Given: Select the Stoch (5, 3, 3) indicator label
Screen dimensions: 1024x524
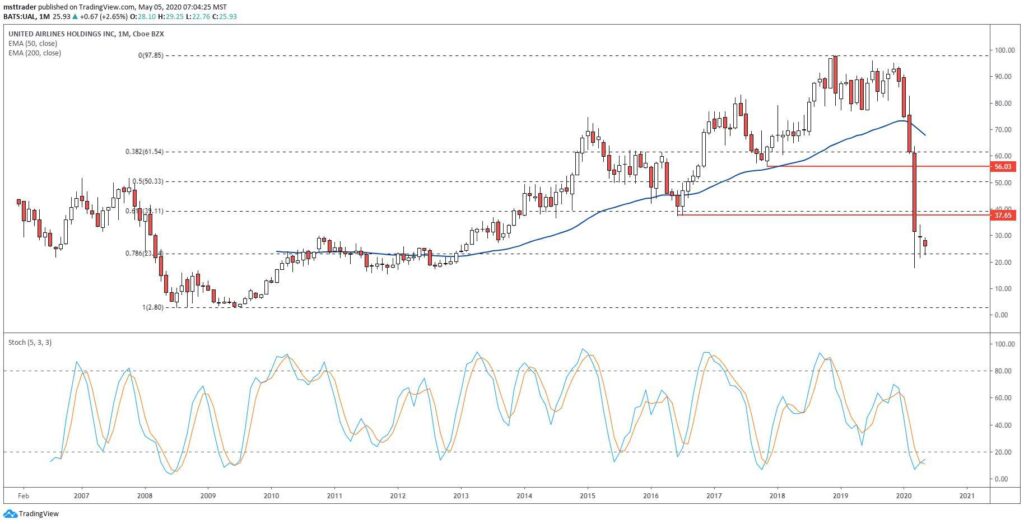Looking at the screenshot, I should [x=29, y=342].
